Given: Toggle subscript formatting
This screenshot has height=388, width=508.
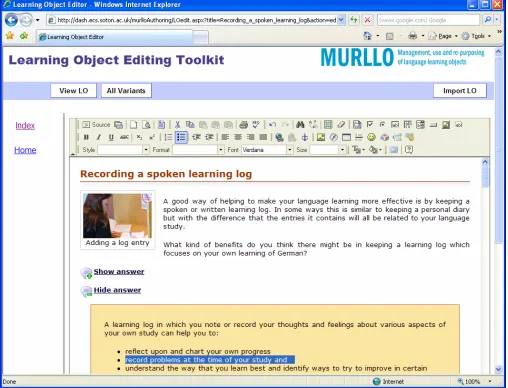Looking at the screenshot, I should point(139,137).
